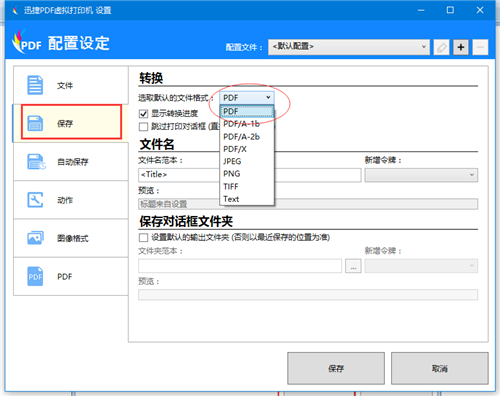
Task: Click the 取消 button
Action: coord(440,368)
